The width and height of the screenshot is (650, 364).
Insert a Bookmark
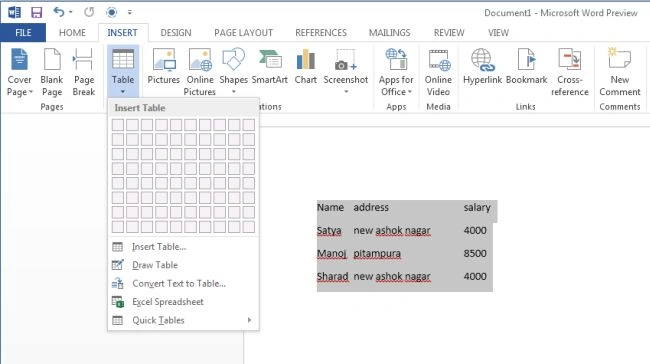526,66
